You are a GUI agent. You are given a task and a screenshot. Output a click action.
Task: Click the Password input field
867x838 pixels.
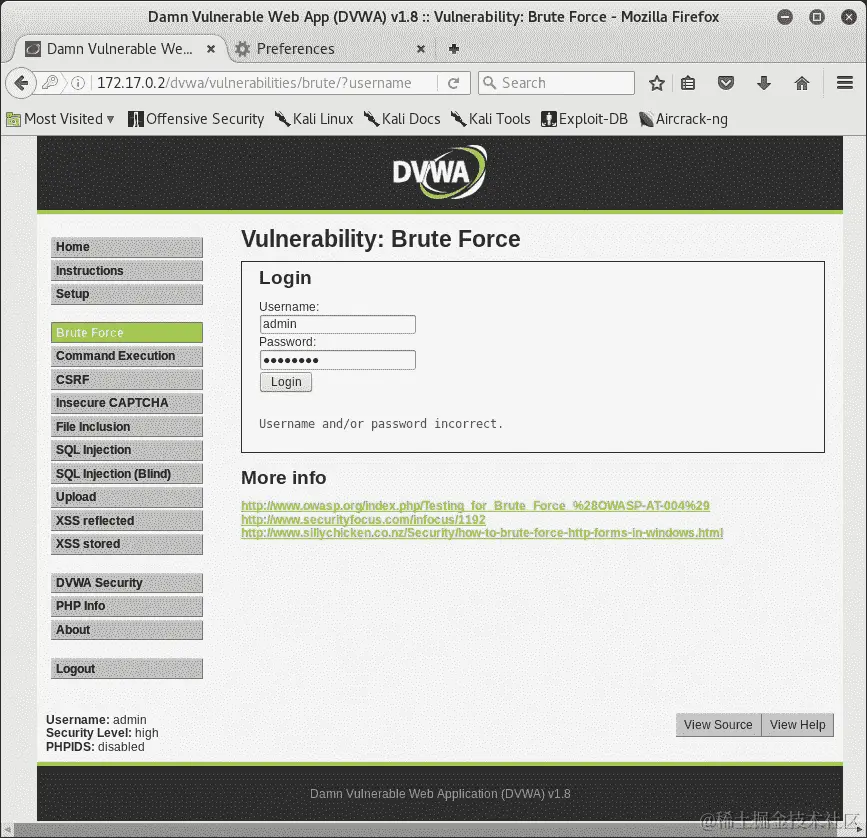coord(337,360)
